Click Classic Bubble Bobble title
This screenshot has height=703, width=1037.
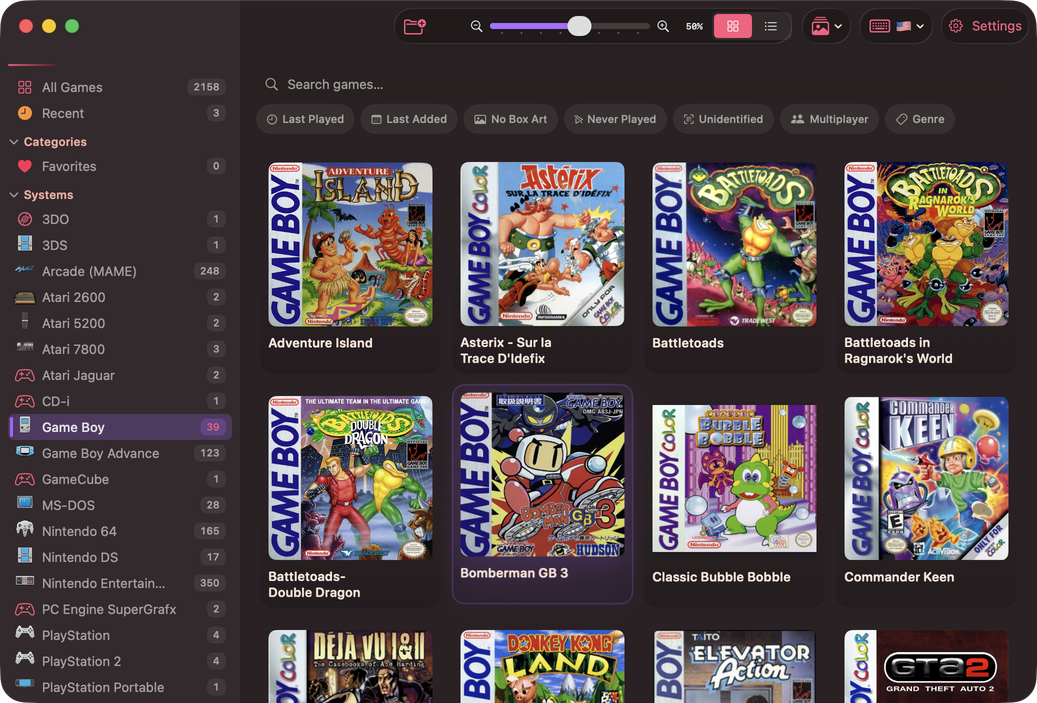pyautogui.click(x=721, y=577)
